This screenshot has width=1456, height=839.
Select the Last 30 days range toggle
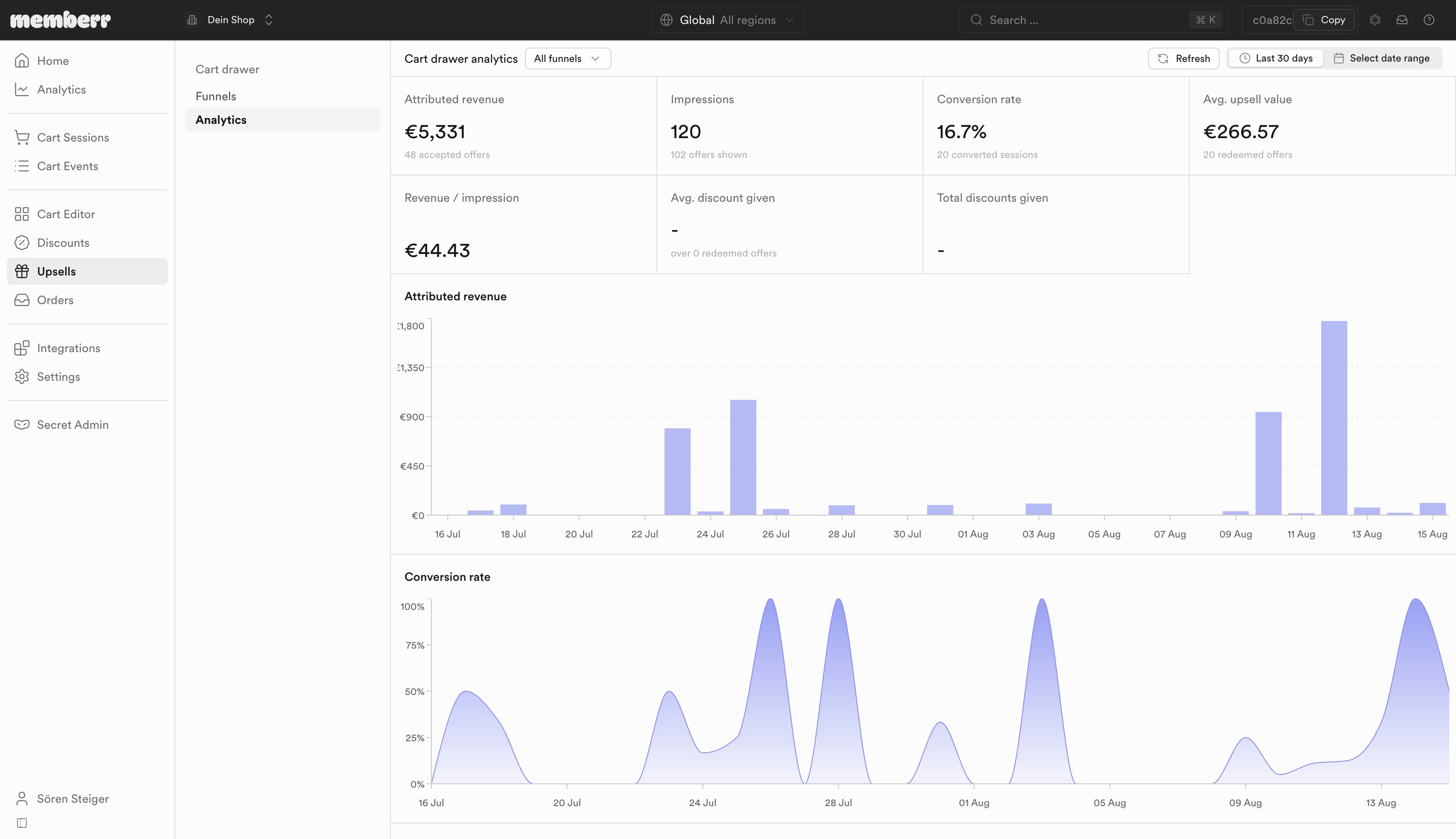coord(1276,58)
